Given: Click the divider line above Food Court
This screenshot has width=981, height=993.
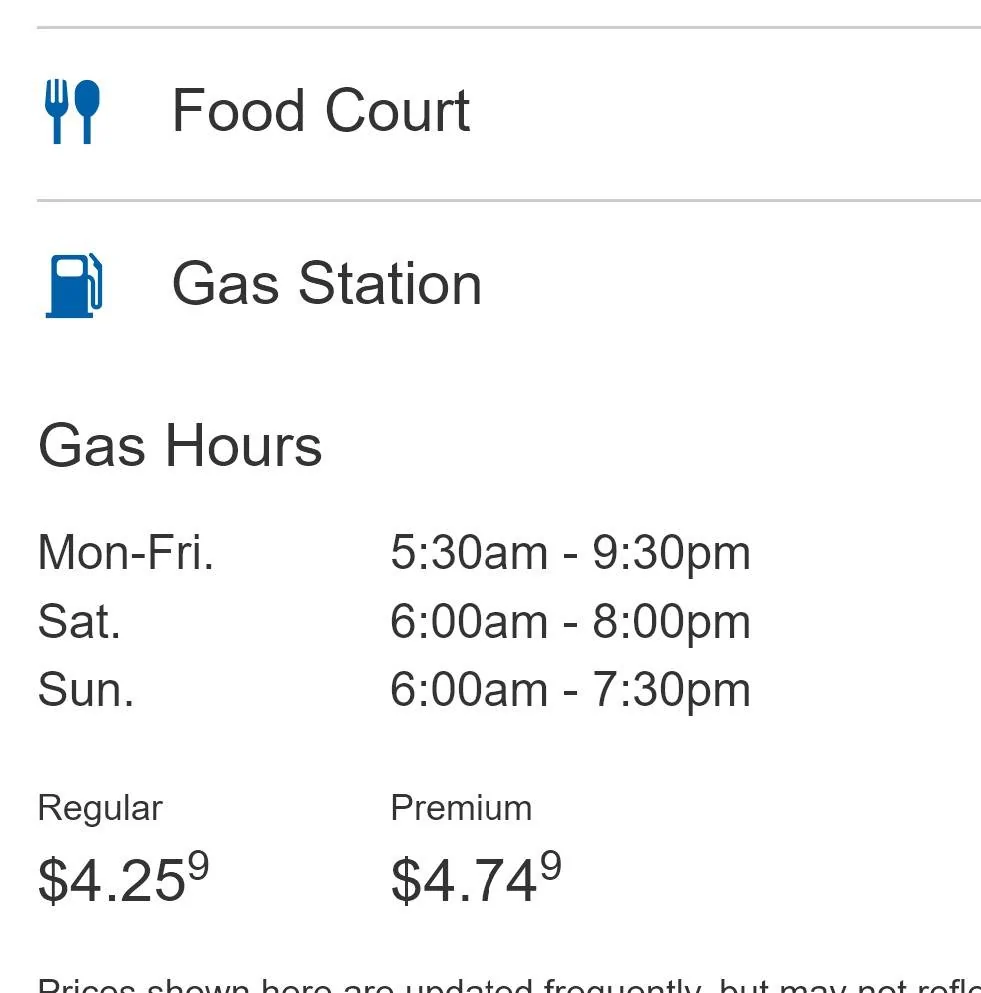Looking at the screenshot, I should point(509,27).
